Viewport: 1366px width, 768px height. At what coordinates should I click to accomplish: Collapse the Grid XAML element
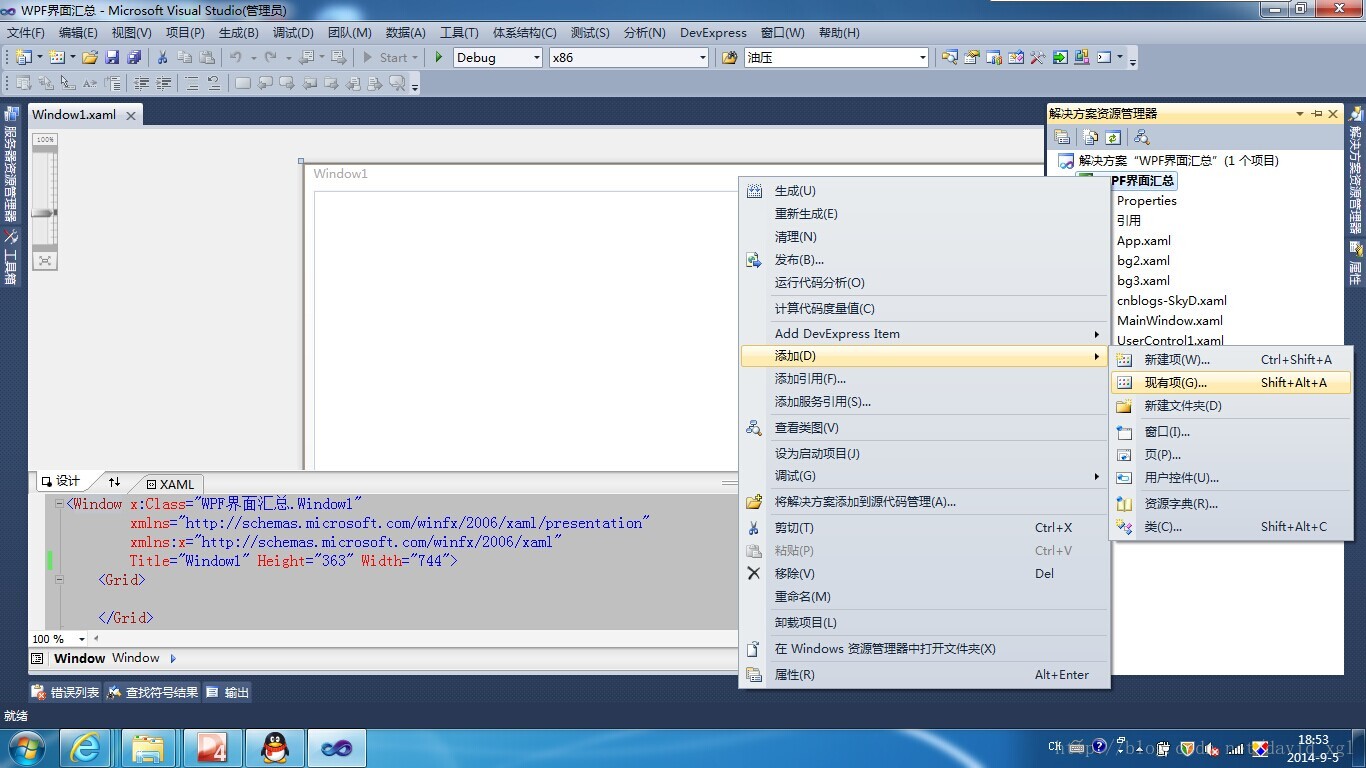(x=59, y=580)
